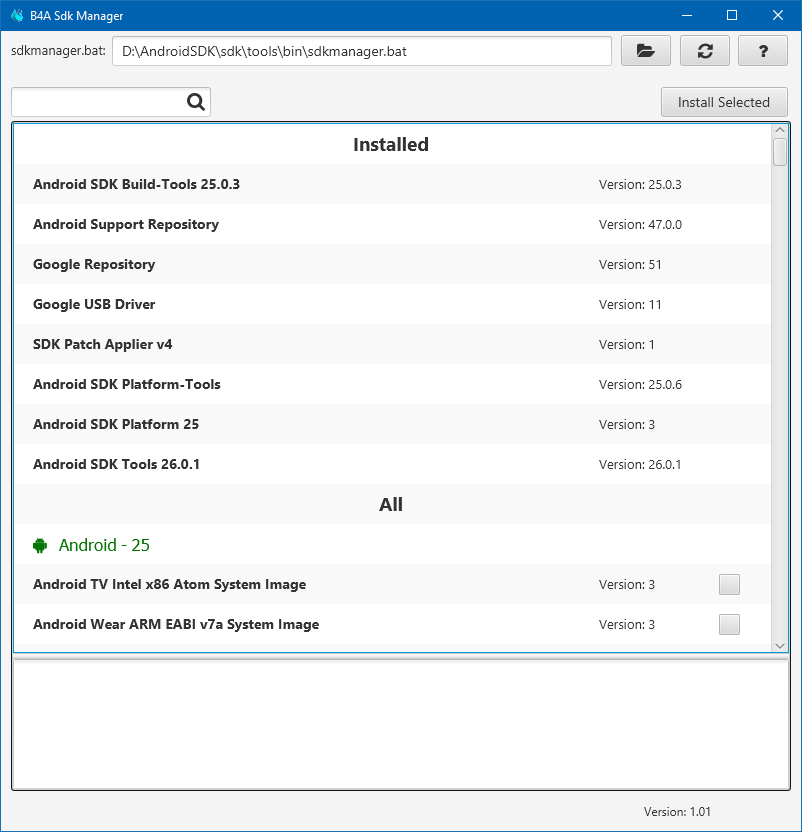Select the Google USB Driver row

click(392, 304)
